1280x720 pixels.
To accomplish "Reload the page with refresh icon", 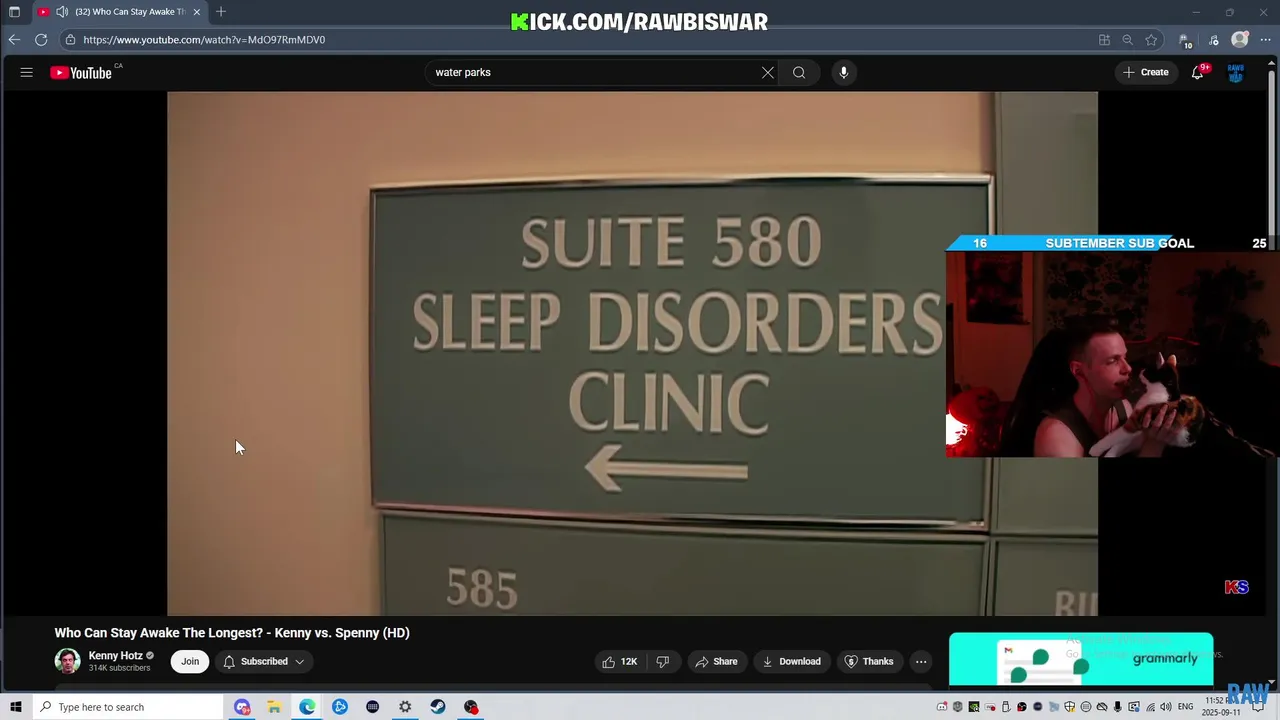I will pos(41,39).
